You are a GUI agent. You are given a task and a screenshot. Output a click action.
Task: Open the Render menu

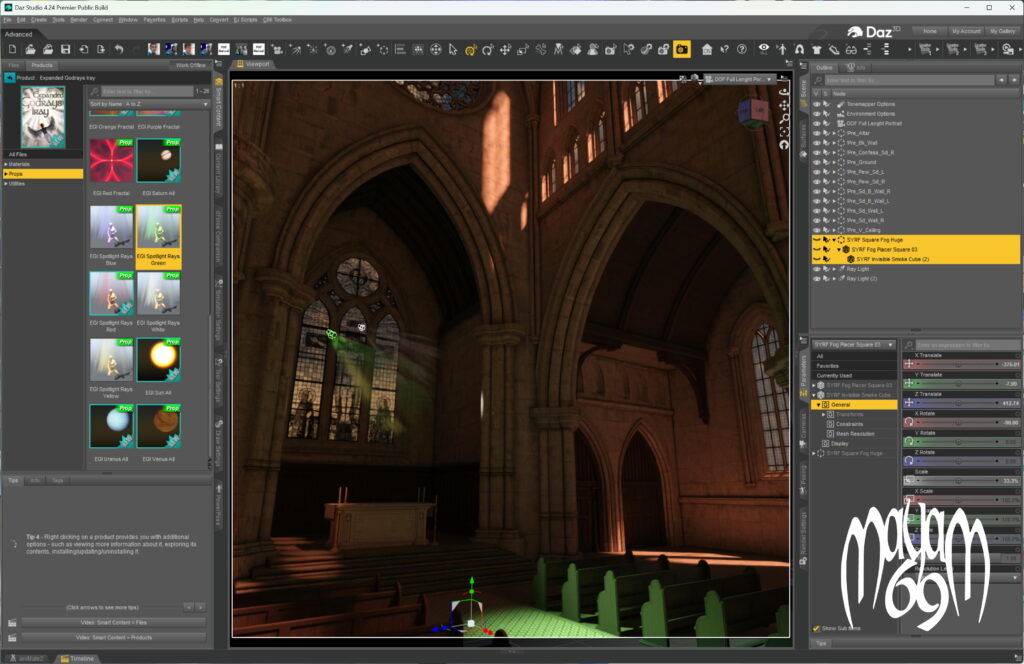(x=78, y=20)
